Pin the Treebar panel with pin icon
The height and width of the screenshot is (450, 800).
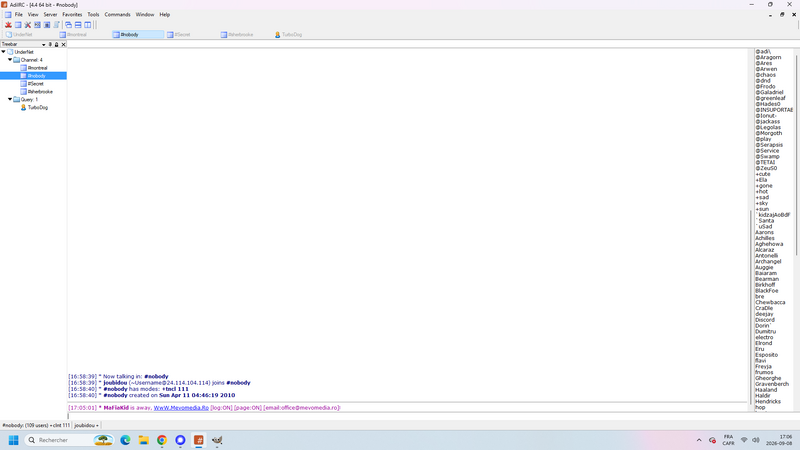pos(50,44)
